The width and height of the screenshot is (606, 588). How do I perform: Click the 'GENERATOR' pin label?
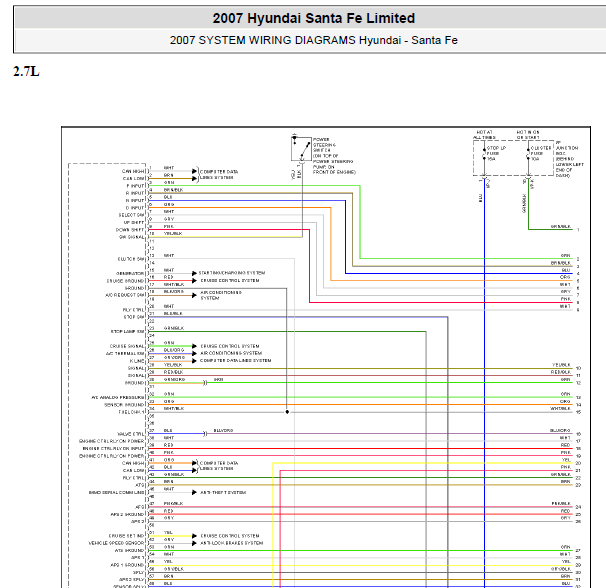click(x=130, y=274)
